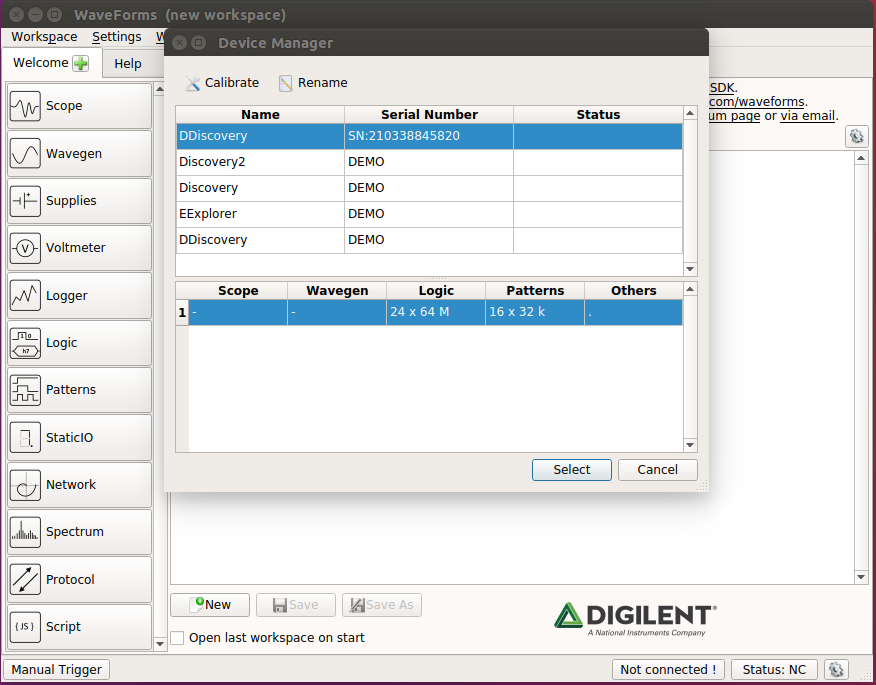The height and width of the screenshot is (685, 876).
Task: Select DDiscovery row with serial SN:210338845820
Action: coord(429,136)
